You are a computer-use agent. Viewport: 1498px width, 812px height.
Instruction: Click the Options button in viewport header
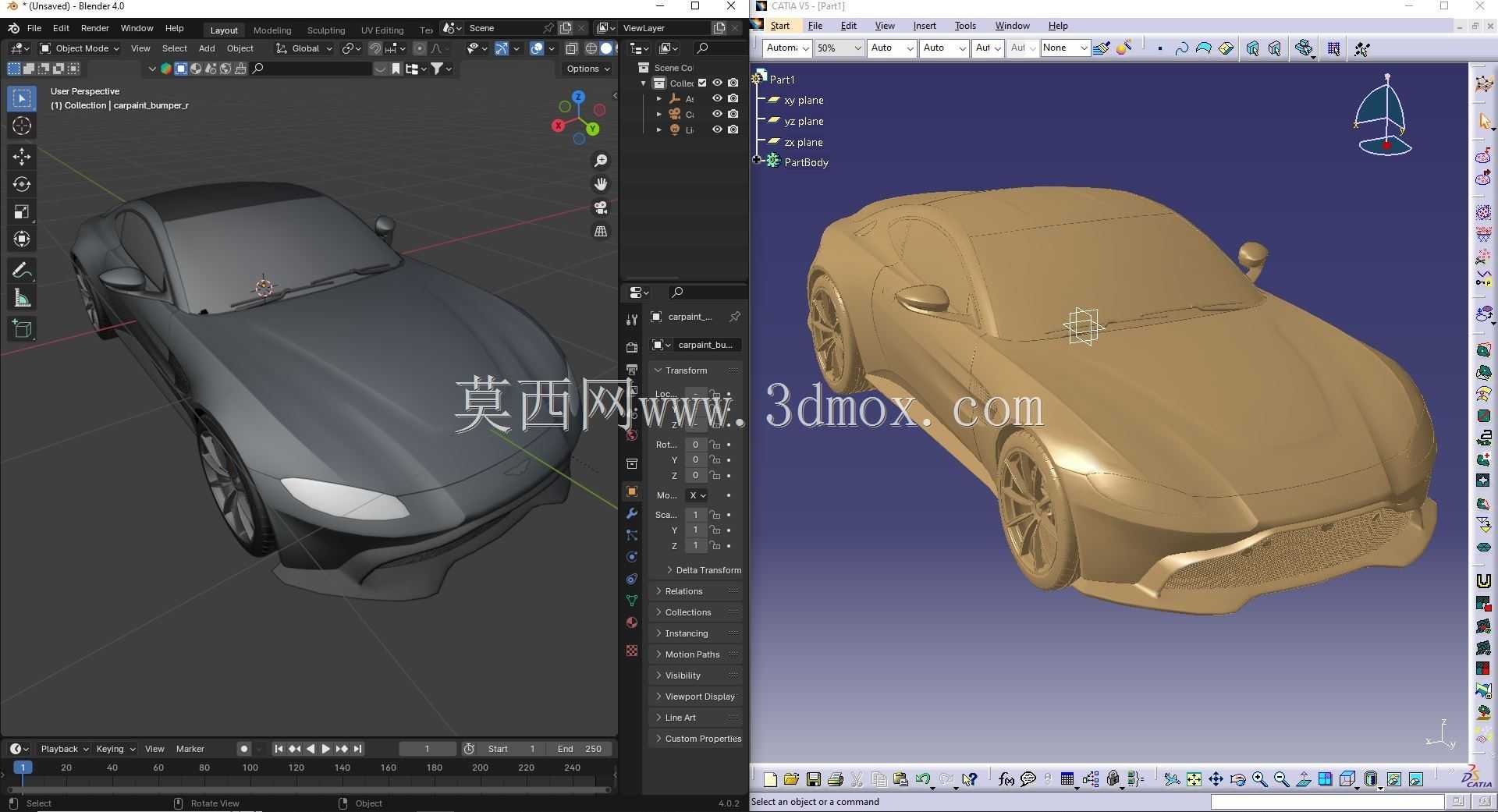click(x=588, y=69)
